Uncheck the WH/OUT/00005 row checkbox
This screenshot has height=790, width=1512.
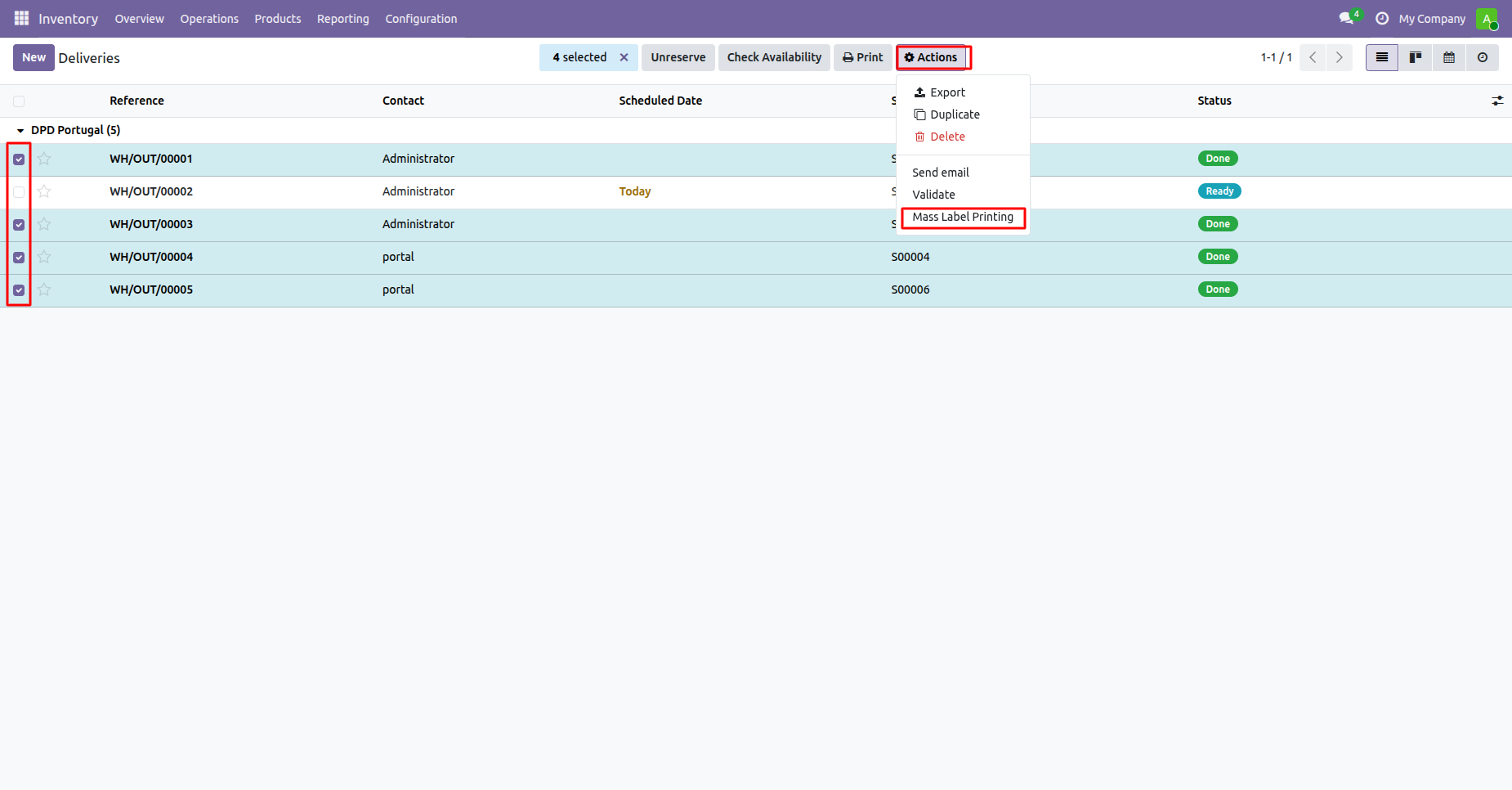coord(19,290)
